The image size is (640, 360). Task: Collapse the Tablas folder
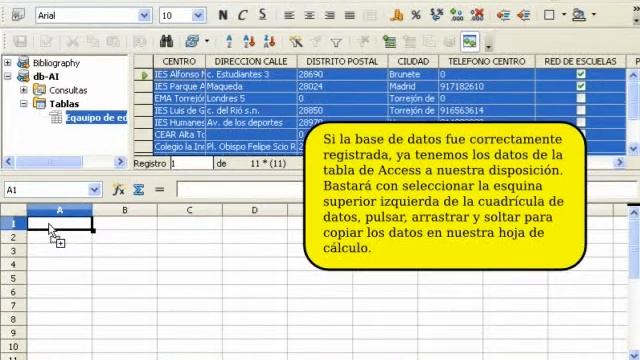click(x=24, y=104)
